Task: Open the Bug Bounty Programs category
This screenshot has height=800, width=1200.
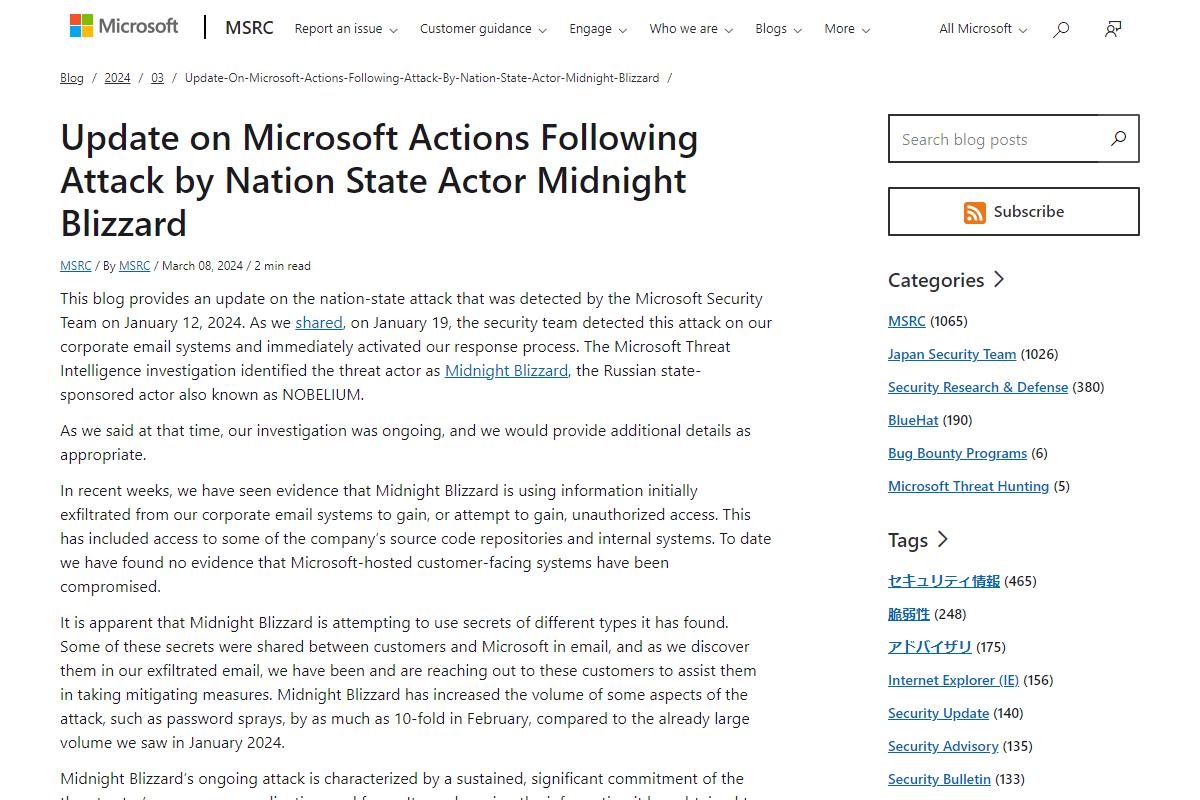Action: point(957,453)
